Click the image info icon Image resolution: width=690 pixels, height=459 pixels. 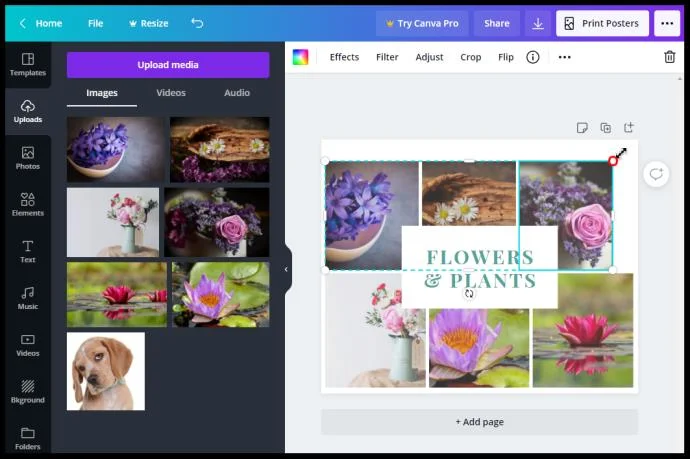click(532, 57)
